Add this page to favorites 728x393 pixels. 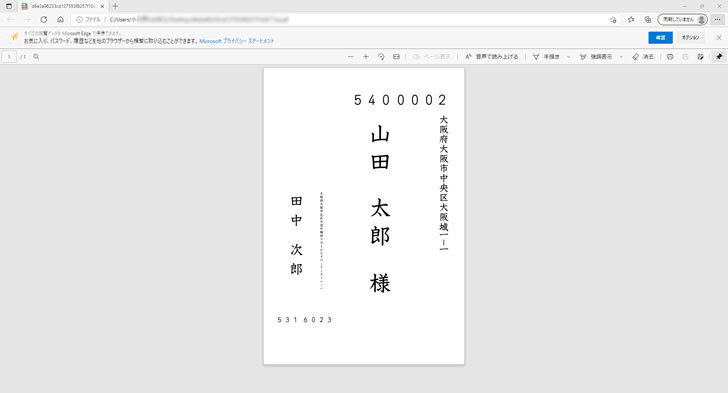coord(613,20)
